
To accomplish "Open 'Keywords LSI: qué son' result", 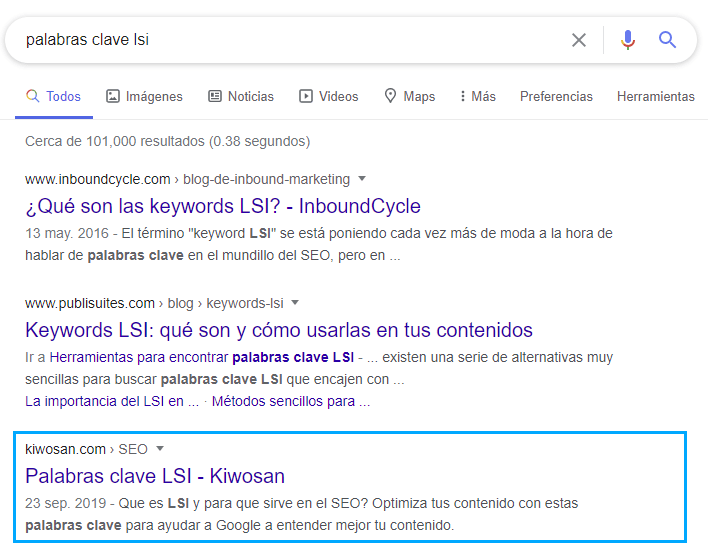I will [279, 330].
